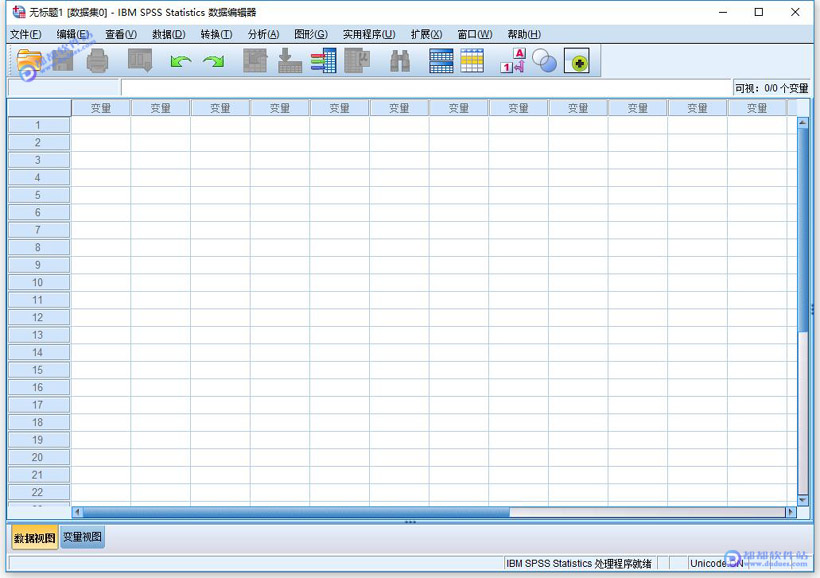
Task: Select row header 9
Action: tap(39, 265)
